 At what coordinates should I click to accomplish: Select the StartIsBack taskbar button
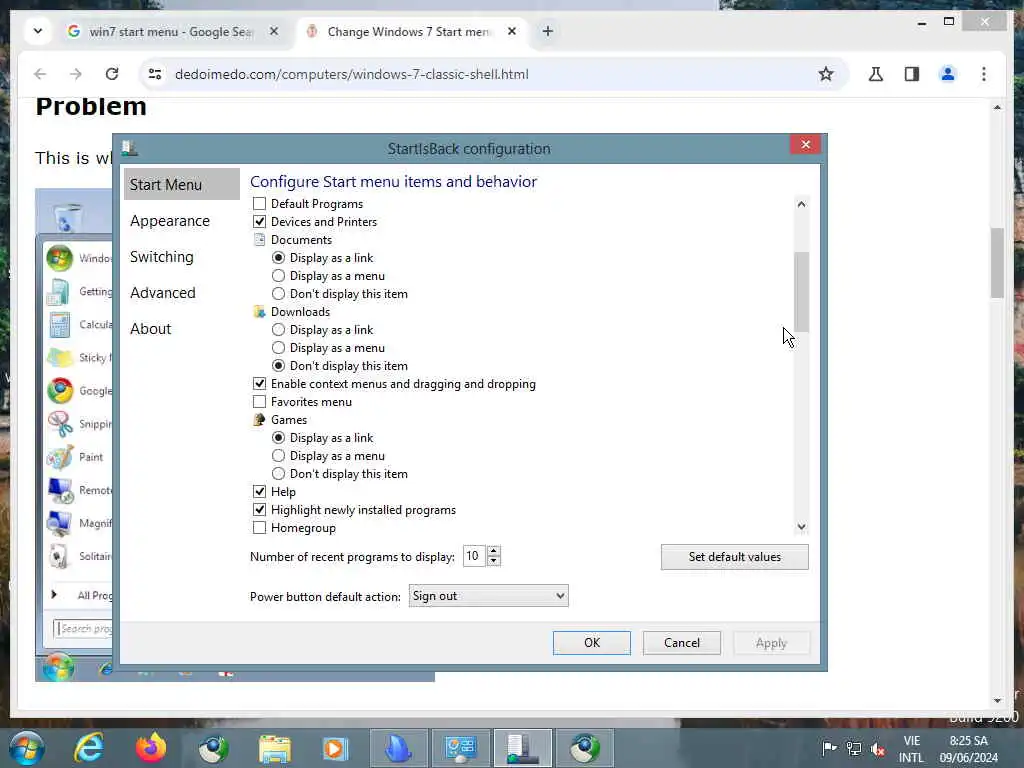(522, 748)
